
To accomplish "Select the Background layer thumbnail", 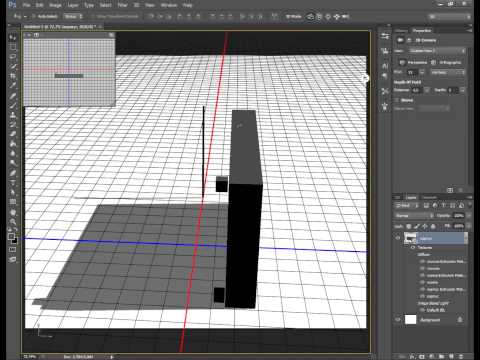I will tap(410, 319).
